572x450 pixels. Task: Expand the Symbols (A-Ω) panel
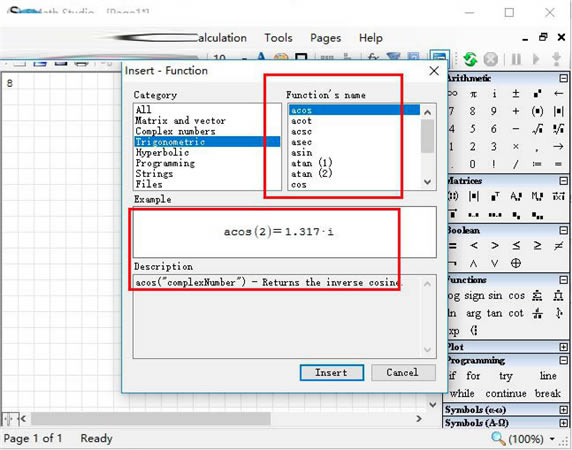[x=564, y=423]
